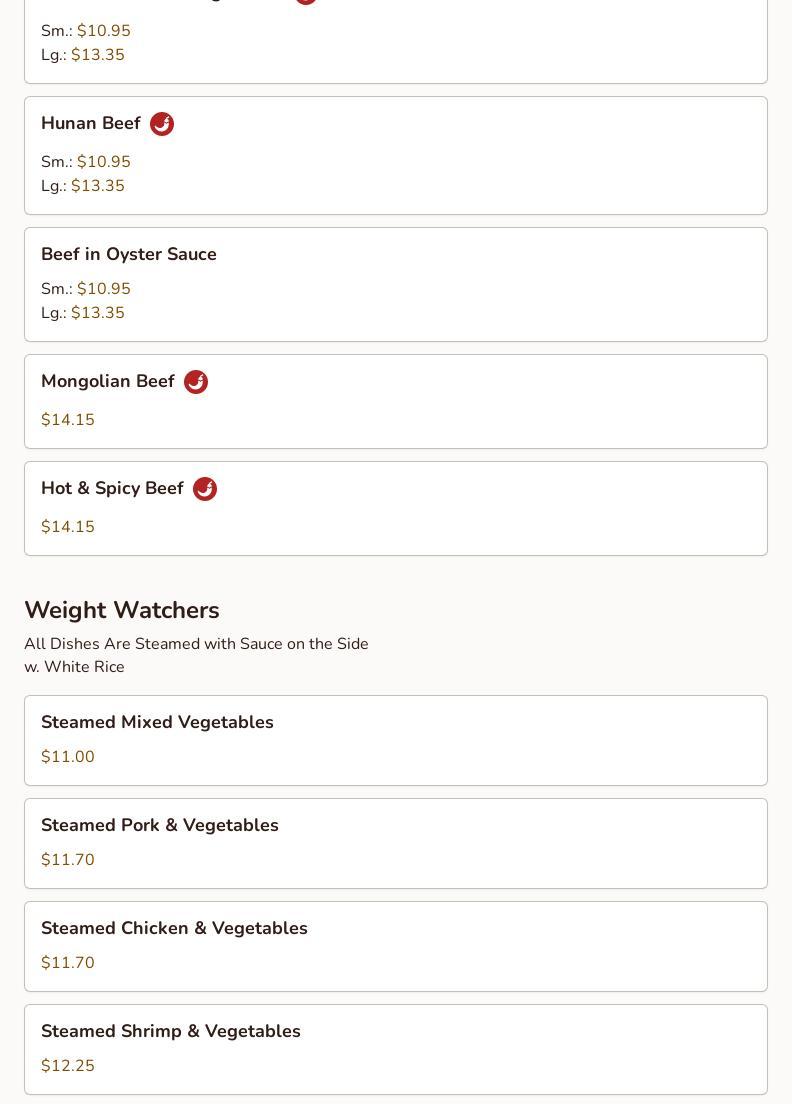This screenshot has width=792, height=1104.
Task: Click the Weight Watchers section heading
Action: tap(122, 610)
